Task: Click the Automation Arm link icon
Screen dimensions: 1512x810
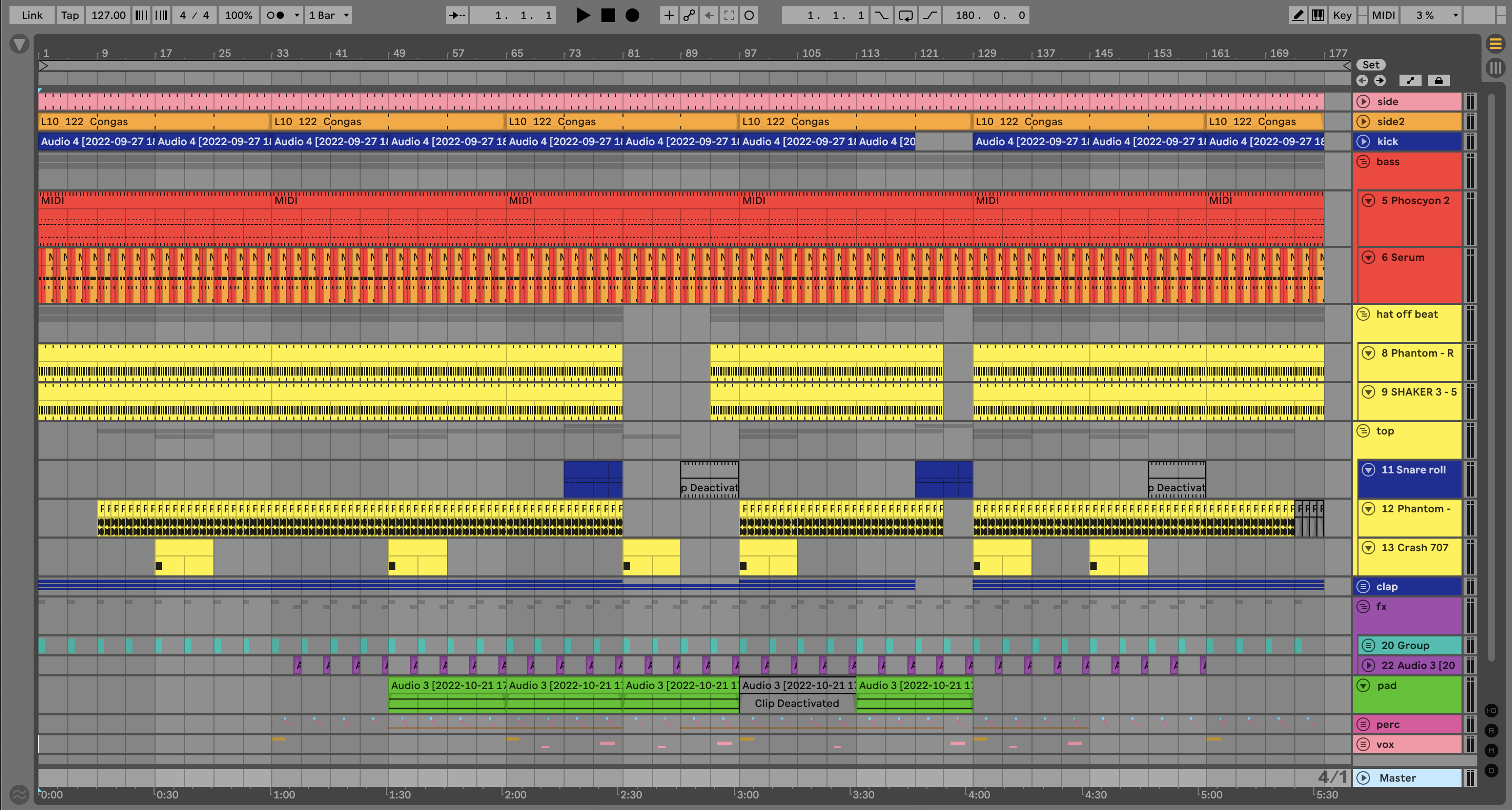Action: pyautogui.click(x=689, y=15)
